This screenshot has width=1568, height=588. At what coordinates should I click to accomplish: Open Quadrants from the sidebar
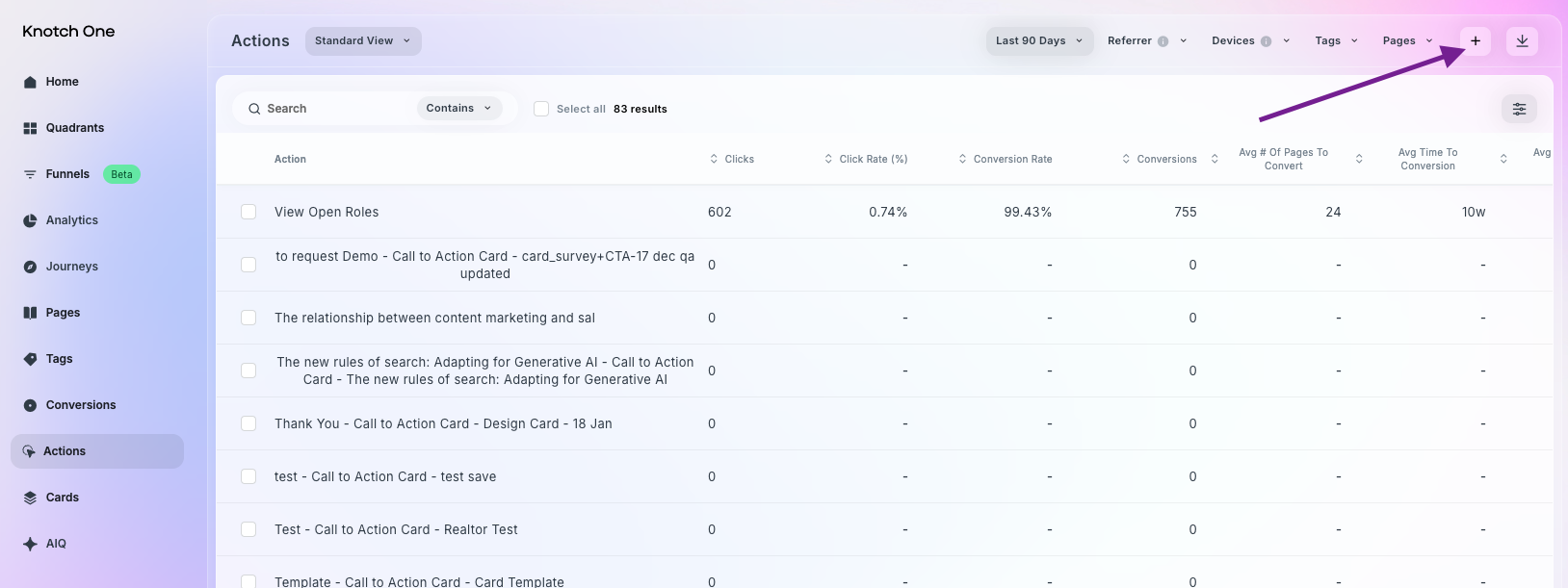[74, 128]
